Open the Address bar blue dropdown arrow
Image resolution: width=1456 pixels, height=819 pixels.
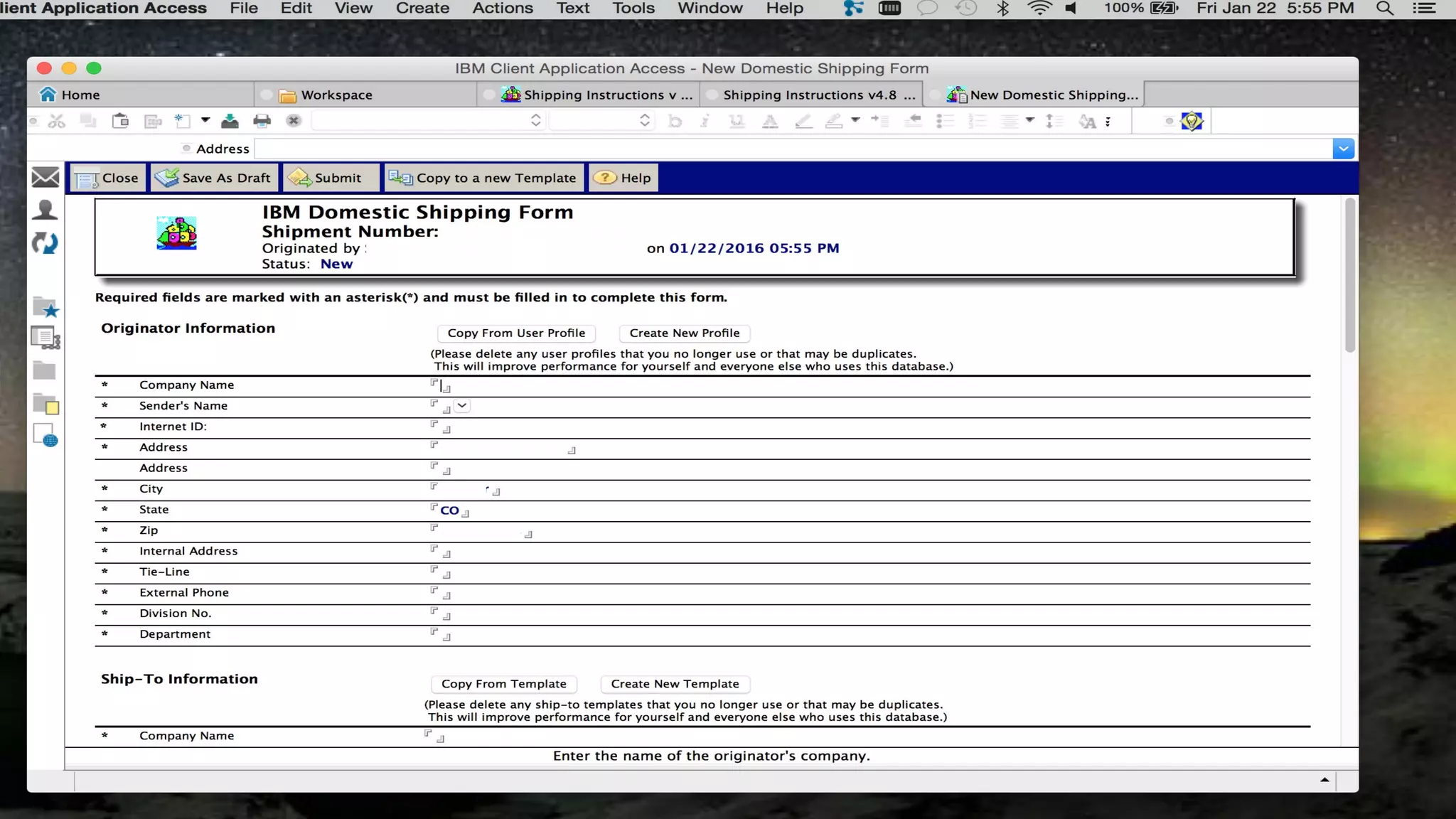1343,149
